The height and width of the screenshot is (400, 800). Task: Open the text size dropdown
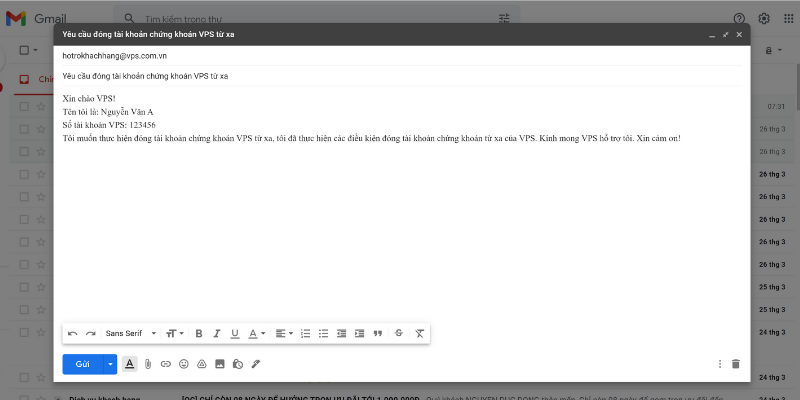pos(174,334)
